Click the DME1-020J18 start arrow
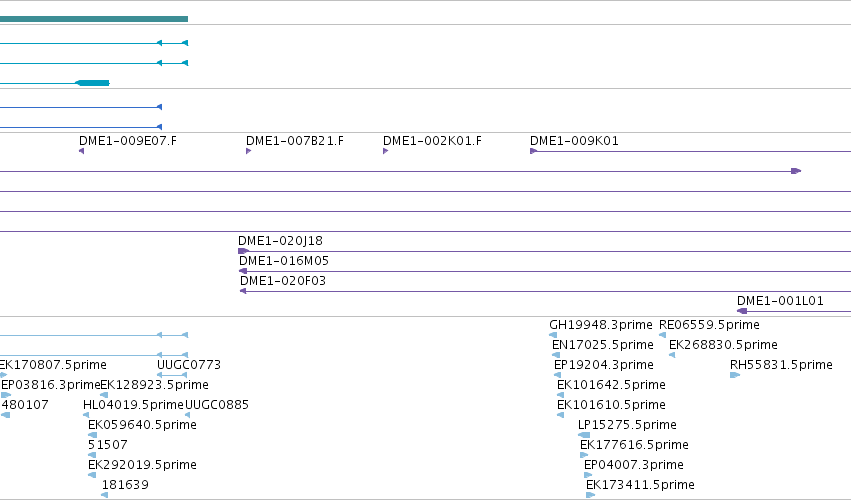Viewport: 851px width, 500px height. click(x=243, y=251)
